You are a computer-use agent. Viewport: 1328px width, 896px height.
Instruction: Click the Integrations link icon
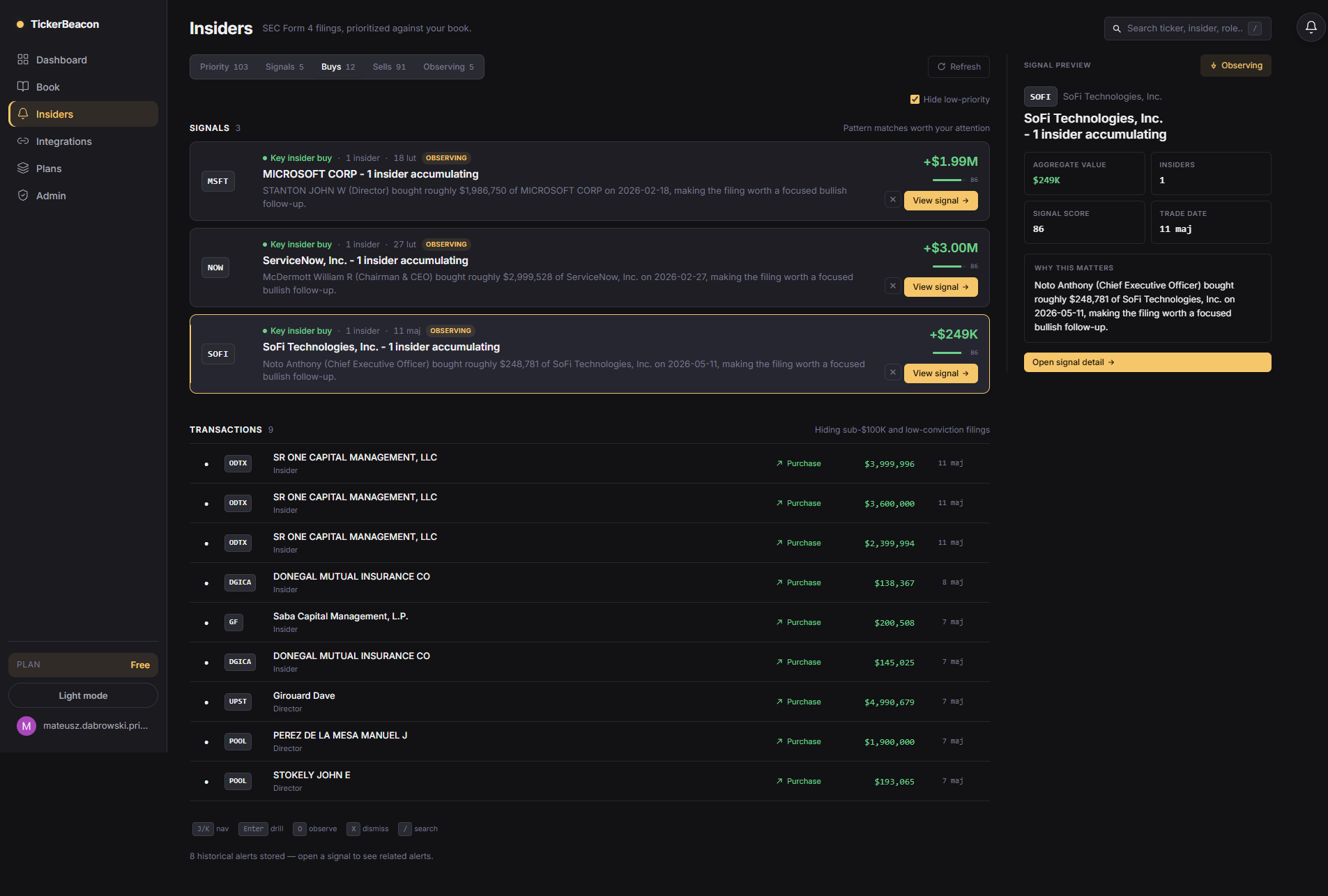click(x=23, y=141)
